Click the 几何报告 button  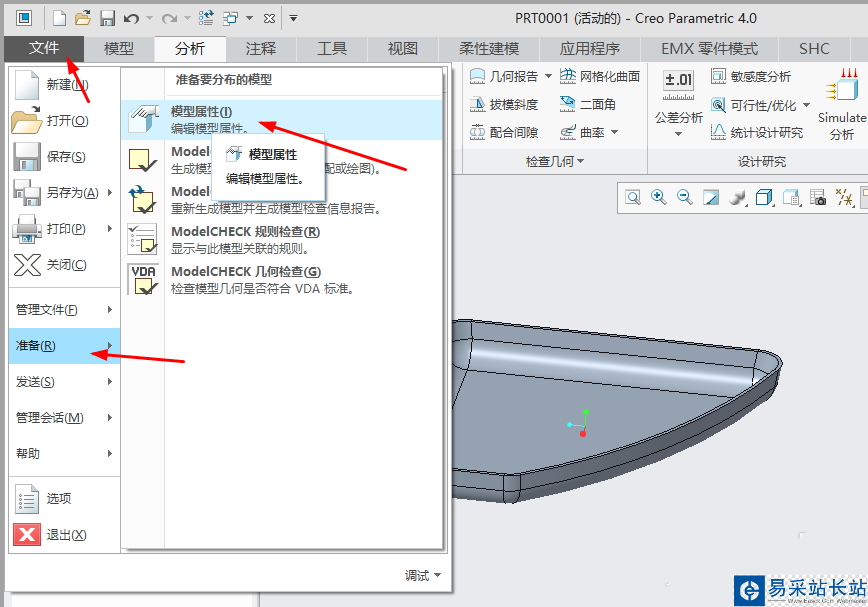(x=504, y=76)
